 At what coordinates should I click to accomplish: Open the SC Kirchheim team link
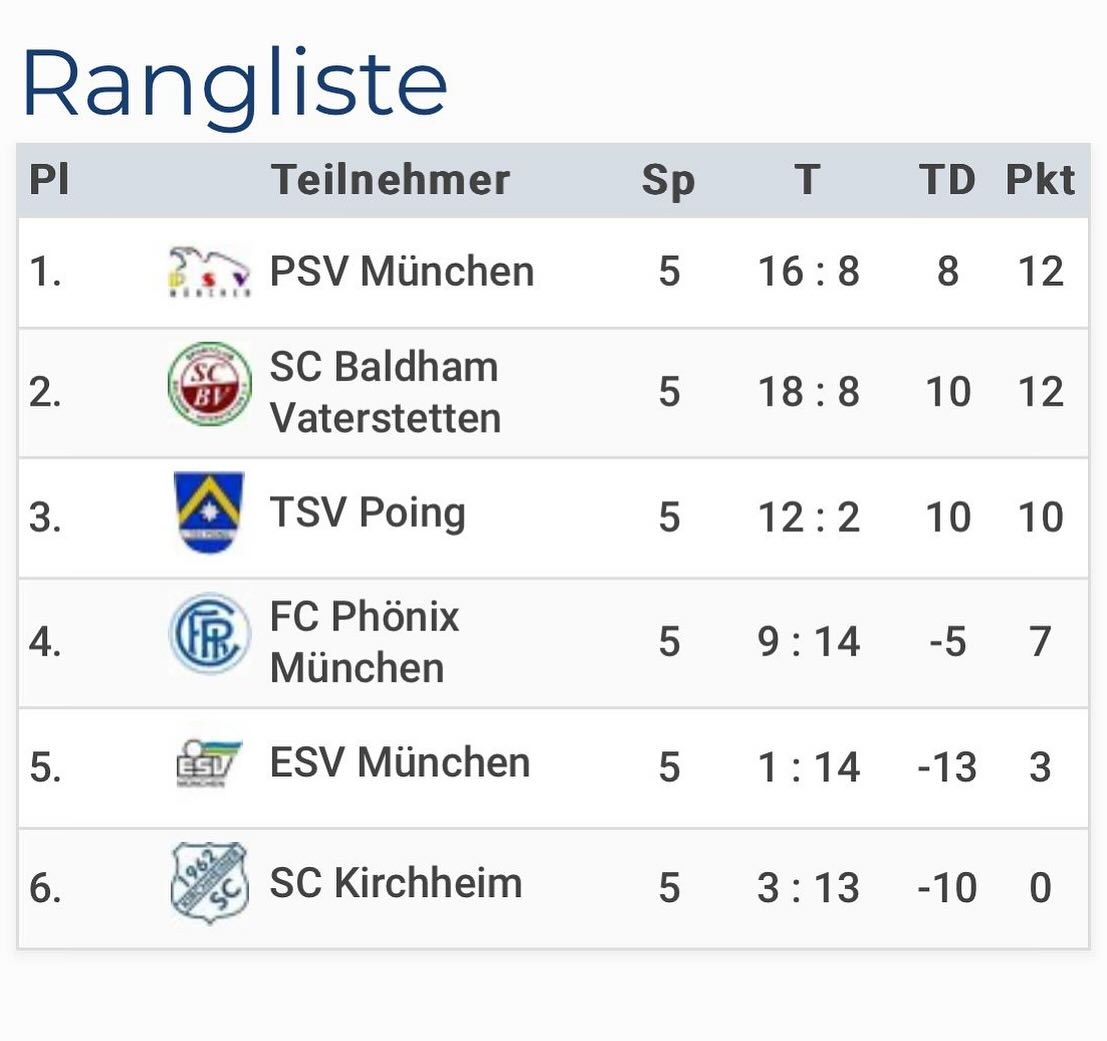tap(396, 884)
